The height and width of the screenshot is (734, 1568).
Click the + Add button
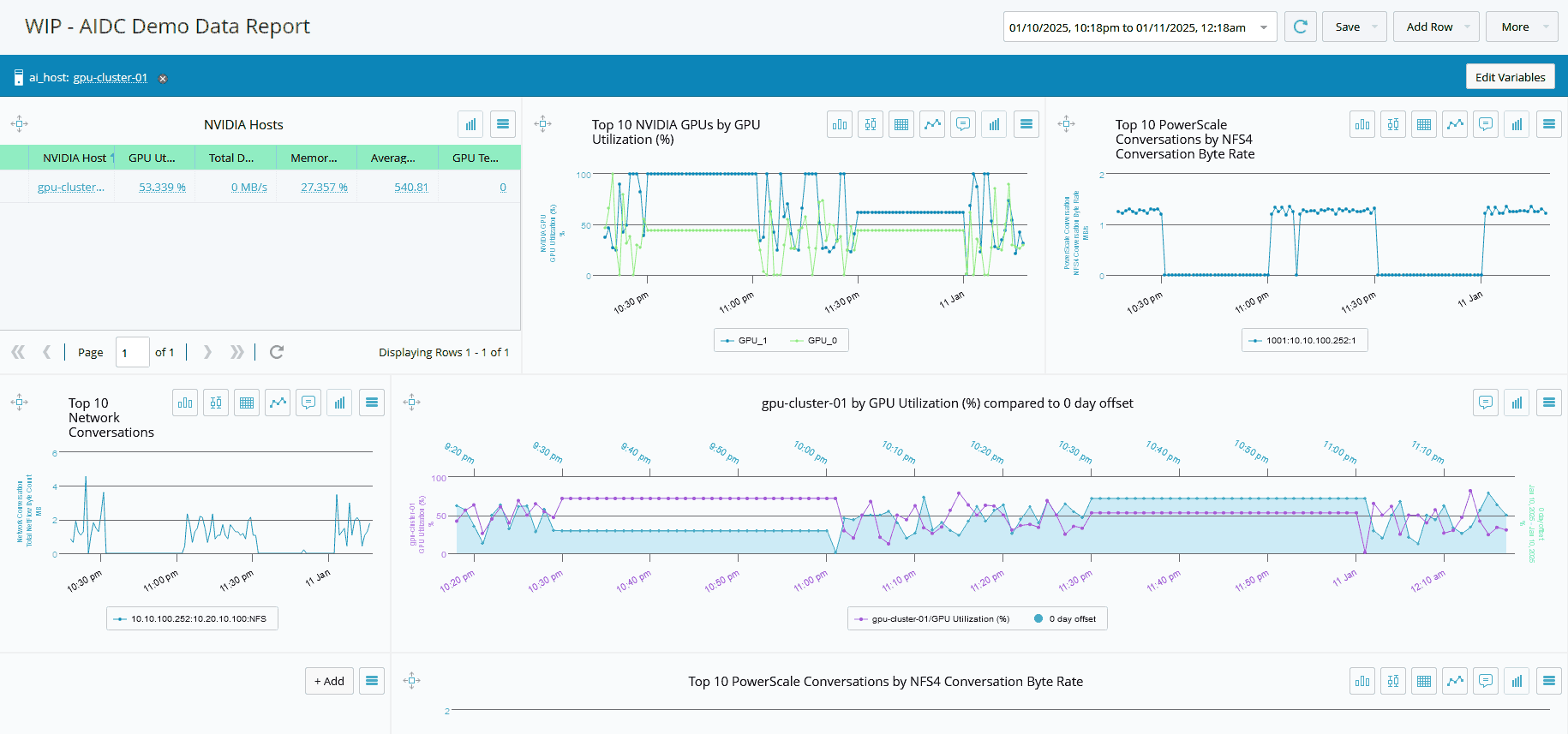pyautogui.click(x=329, y=681)
